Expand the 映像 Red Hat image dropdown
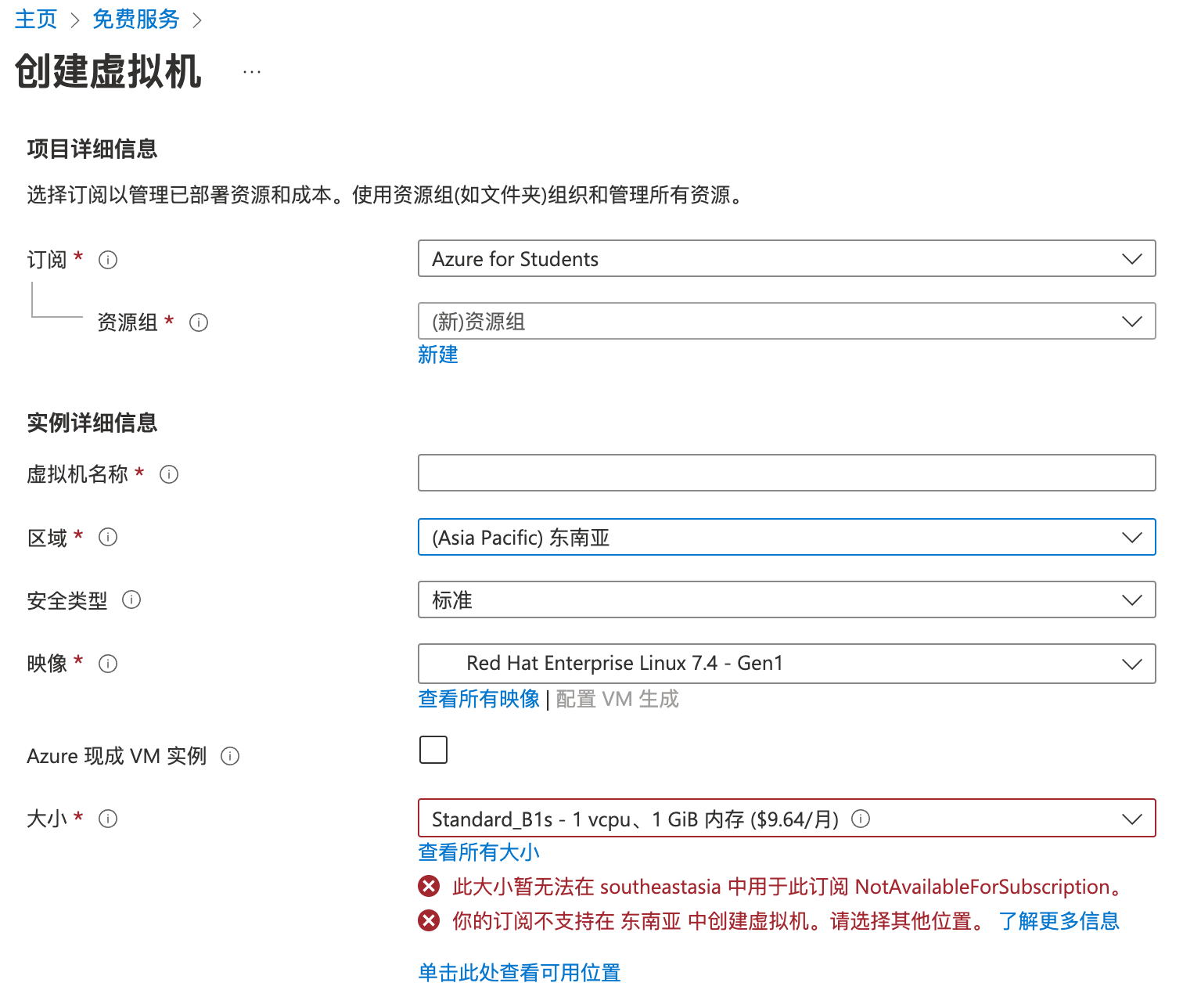The width and height of the screenshot is (1183, 1008). pyautogui.click(x=786, y=664)
